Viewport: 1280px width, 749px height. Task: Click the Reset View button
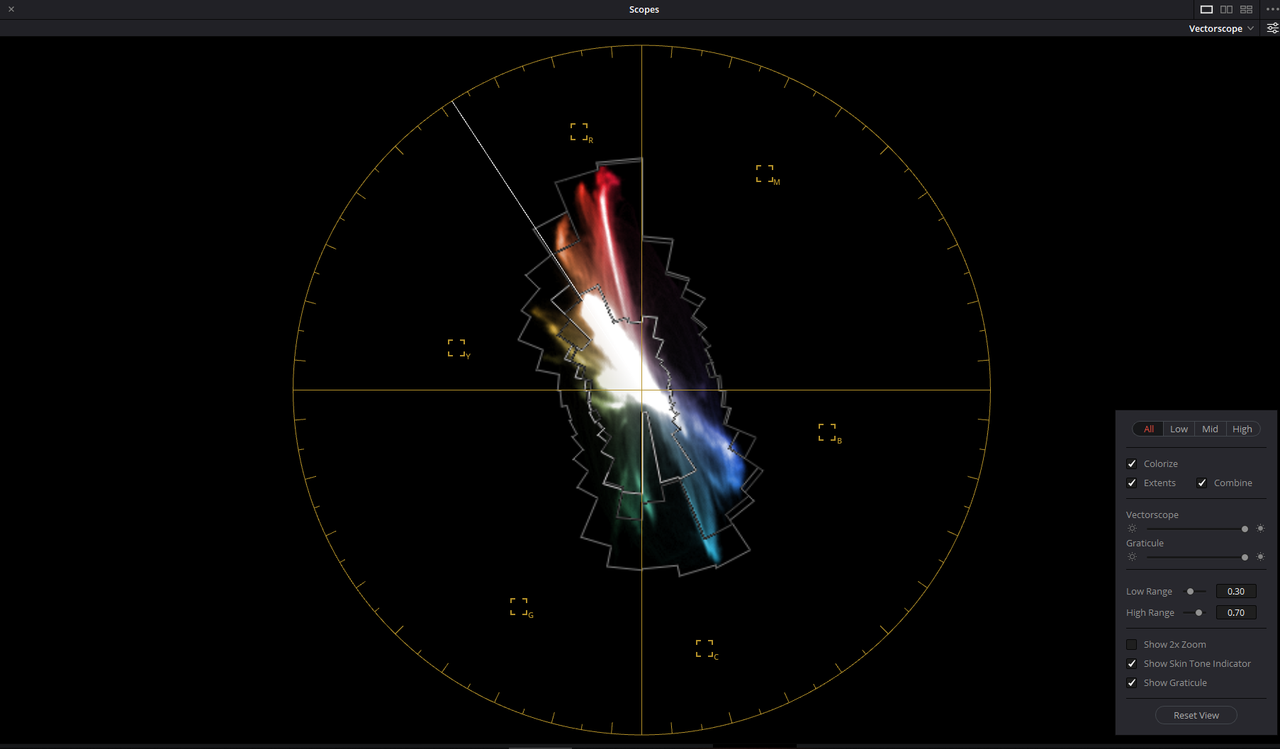click(1196, 715)
